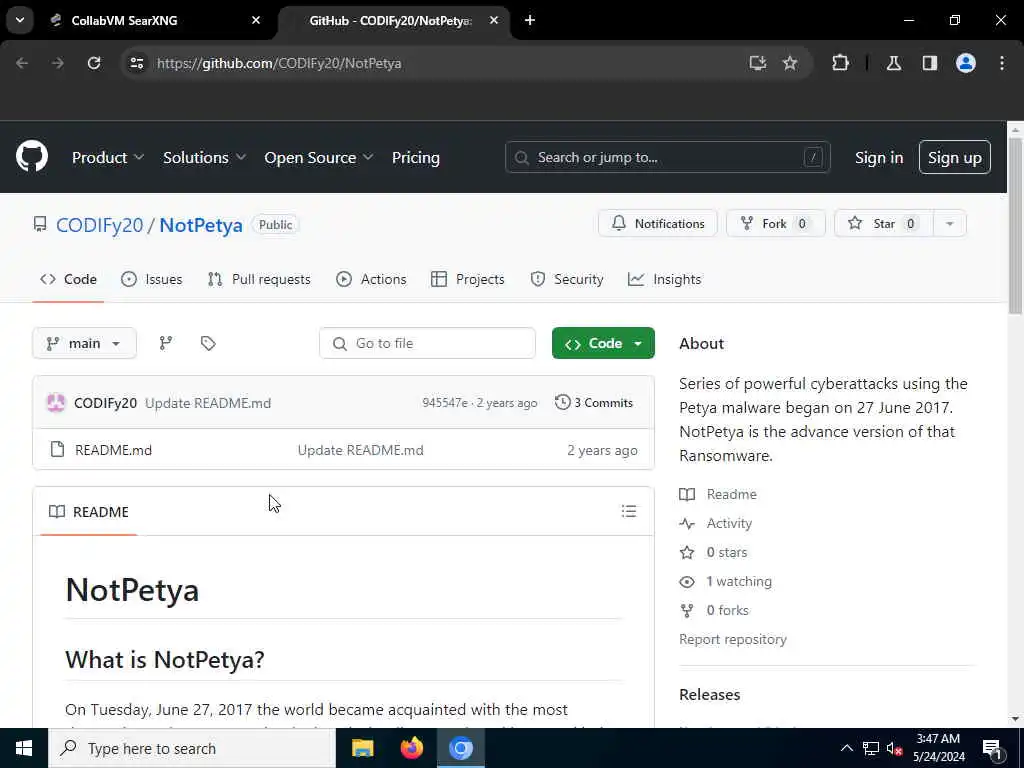The image size is (1024, 768).
Task: Click Report repository link
Action: pyautogui.click(x=733, y=639)
